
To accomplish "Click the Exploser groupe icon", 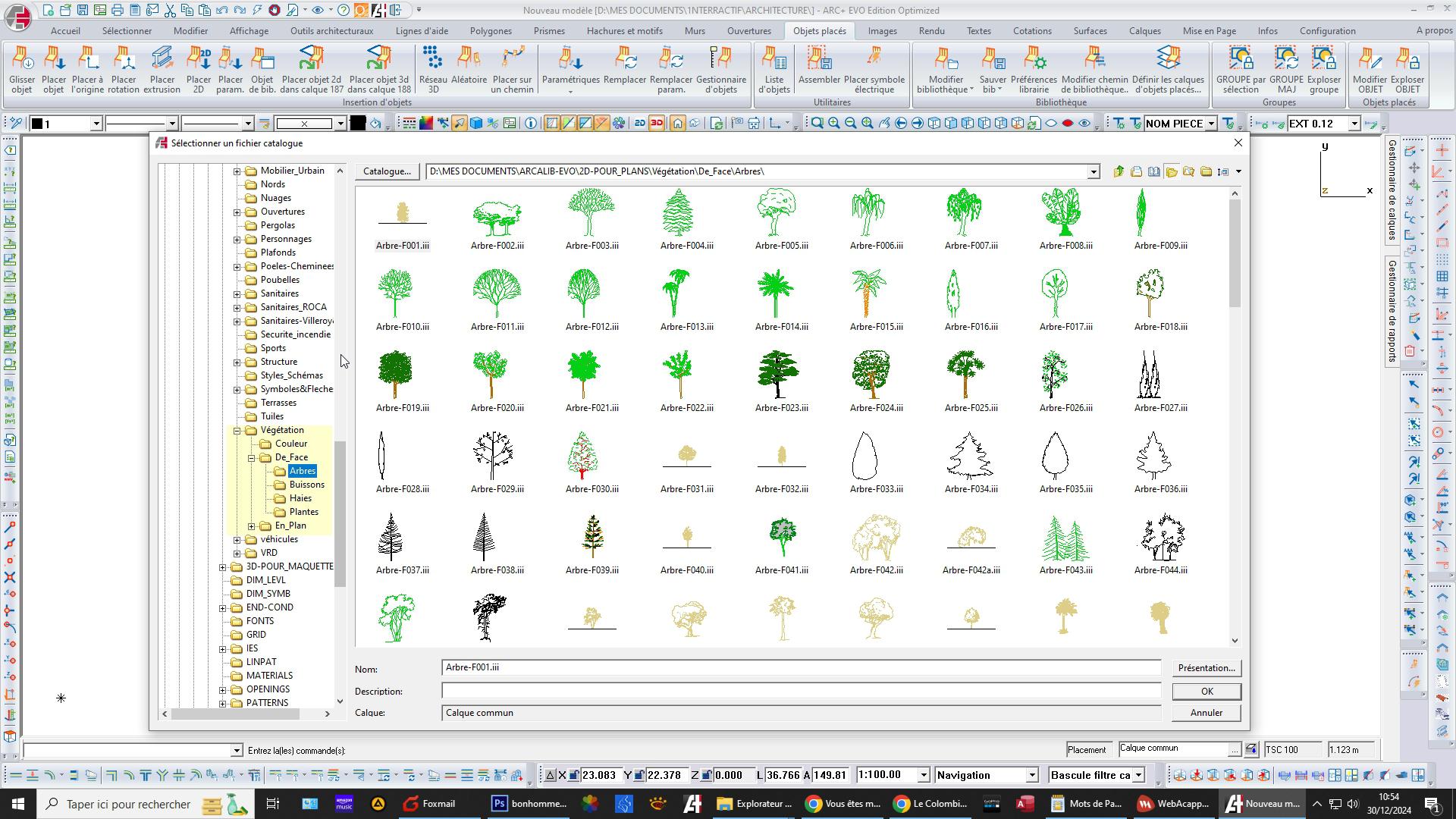I will [1323, 59].
